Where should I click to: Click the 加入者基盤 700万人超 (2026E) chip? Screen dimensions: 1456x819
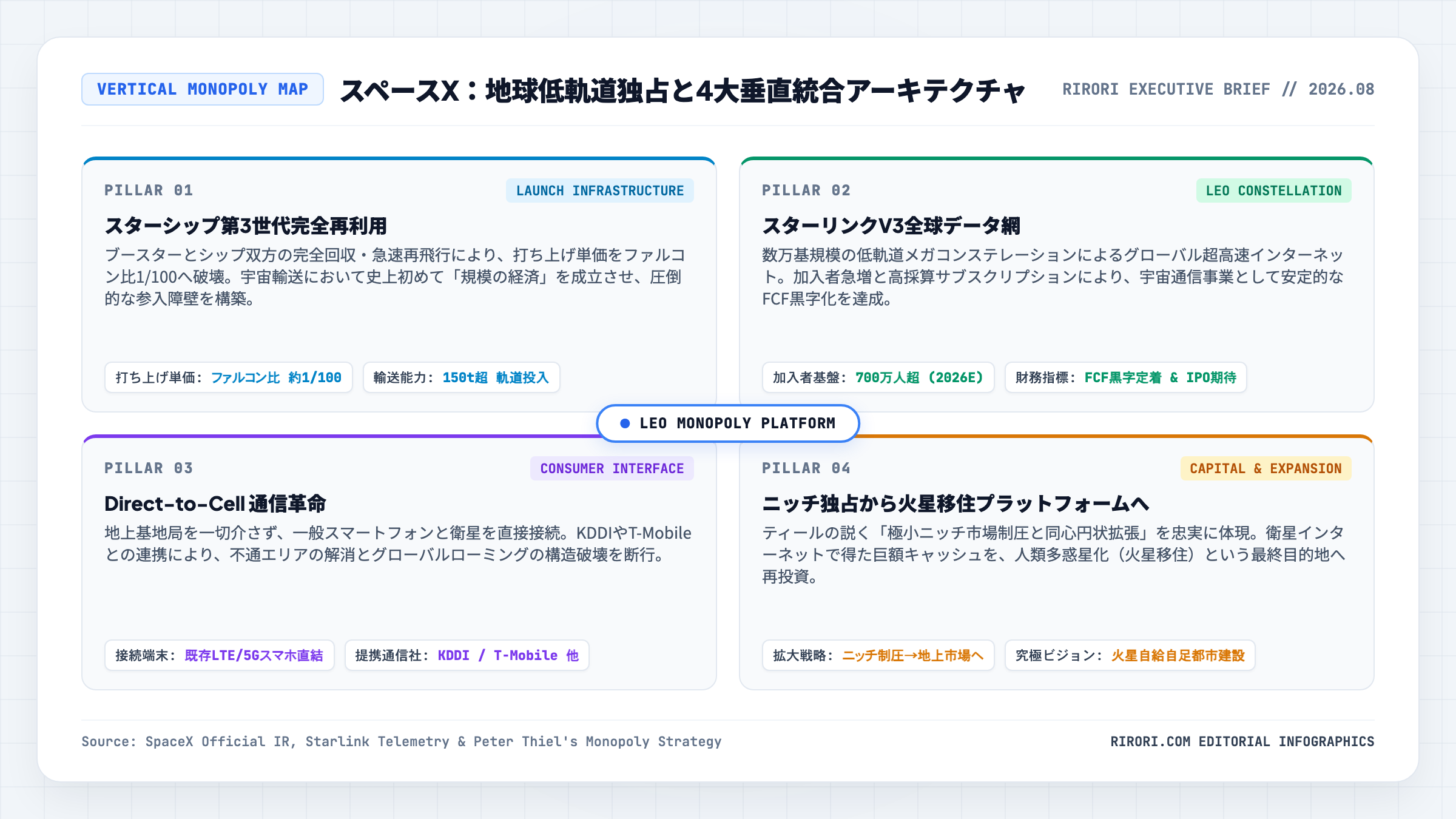coord(878,377)
